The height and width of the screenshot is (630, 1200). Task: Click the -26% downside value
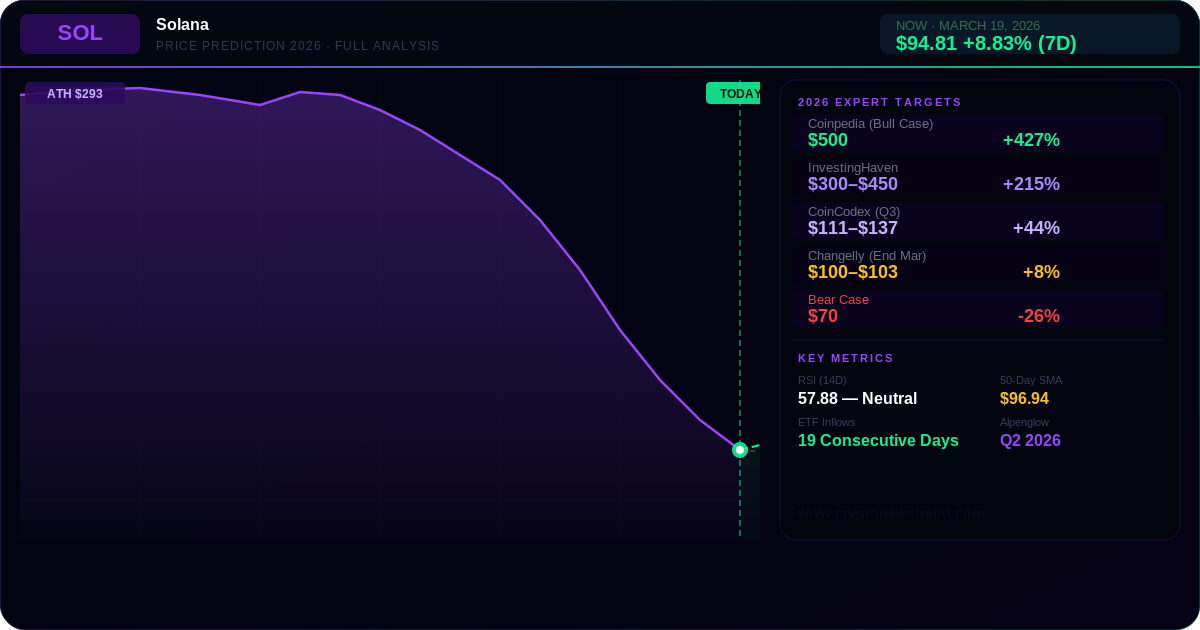point(1038,317)
